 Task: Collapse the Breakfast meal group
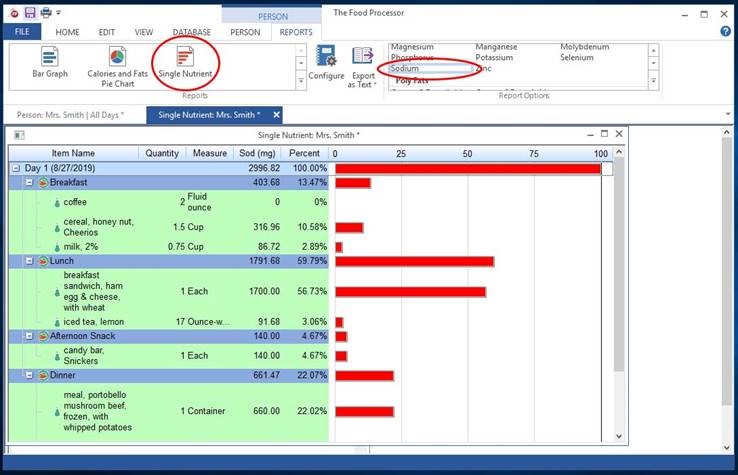[x=29, y=183]
